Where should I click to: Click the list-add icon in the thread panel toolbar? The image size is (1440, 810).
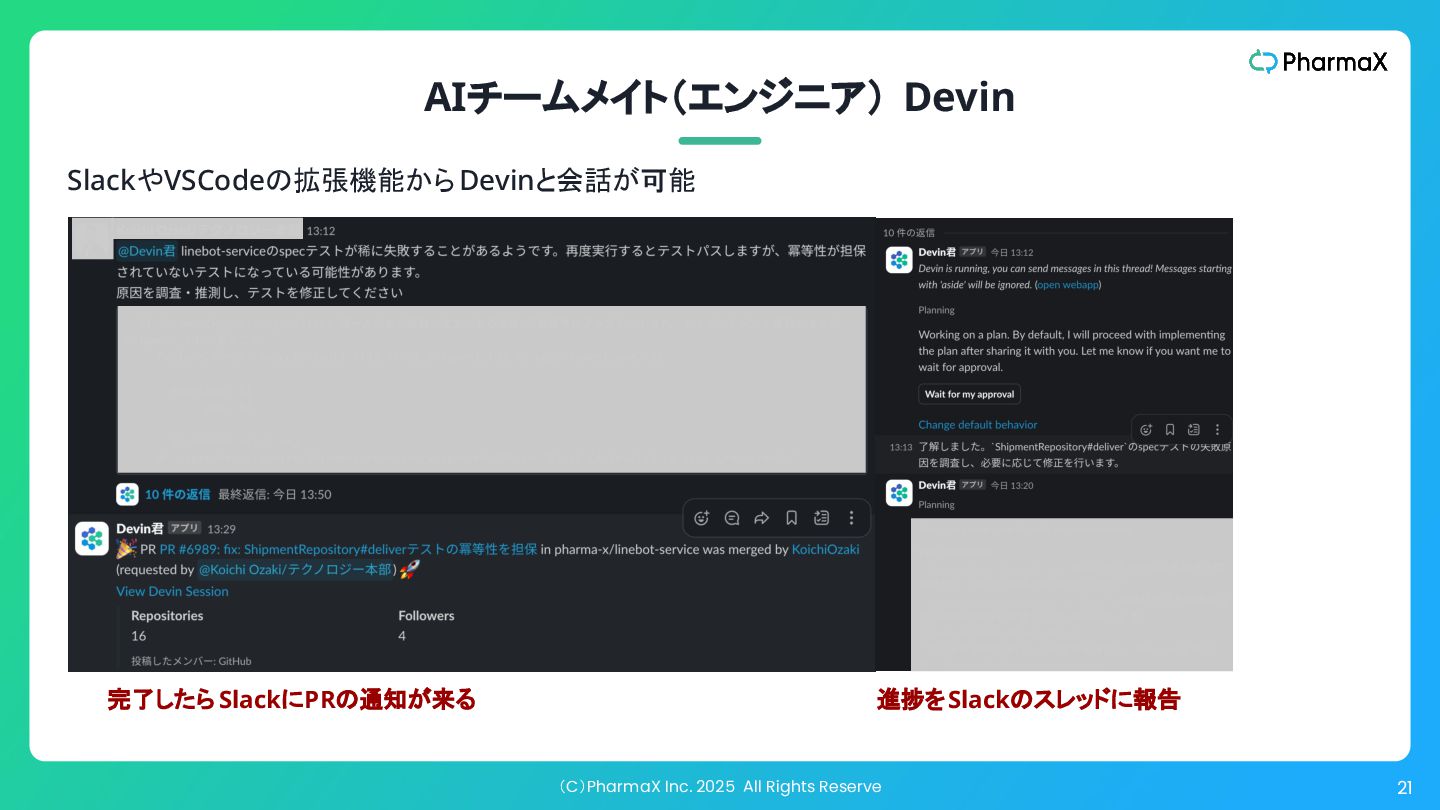coord(1193,430)
